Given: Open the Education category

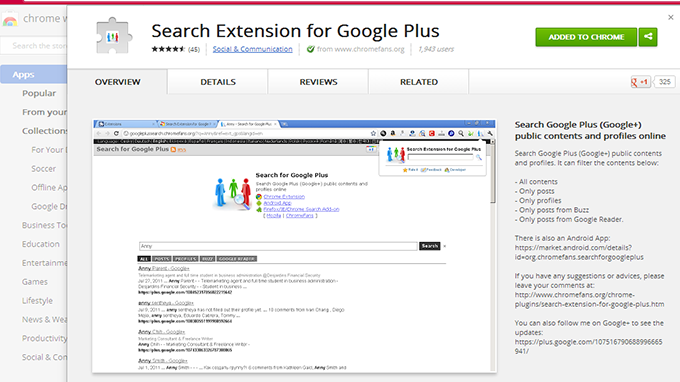Looking at the screenshot, I should click(41, 244).
